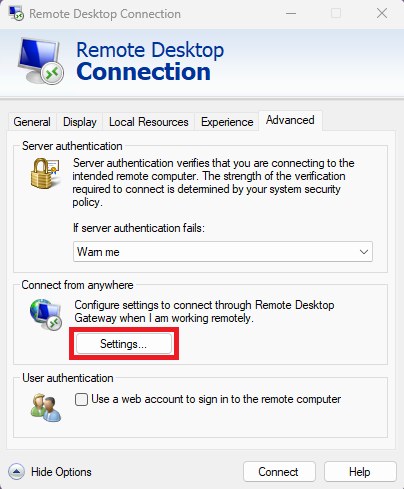Click the Connect button
Screen dimensions: 404x489
[279, 472]
